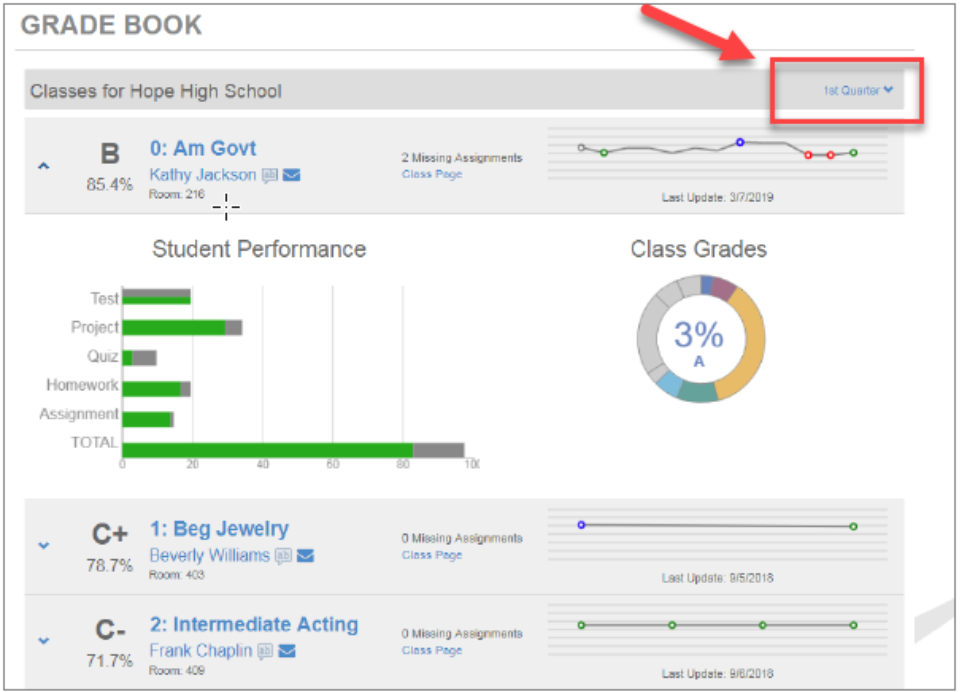
Task: Email Kathy Jackson via envelope icon
Action: tap(292, 175)
